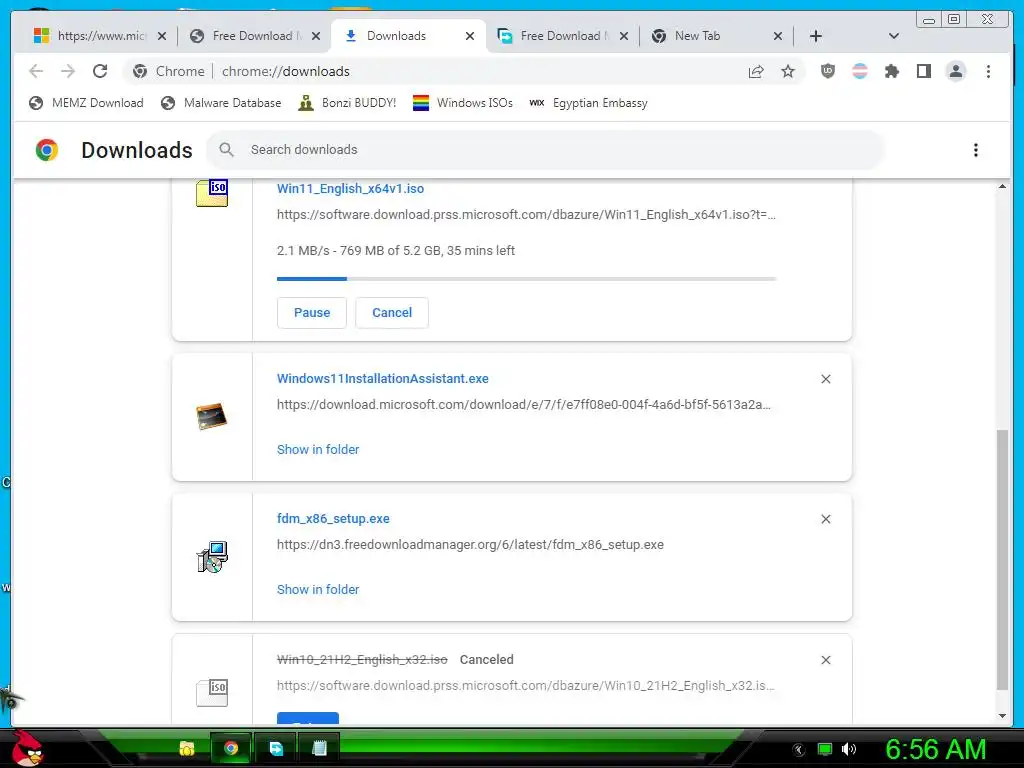
Task: Expand the tab search chevron
Action: [x=894, y=36]
